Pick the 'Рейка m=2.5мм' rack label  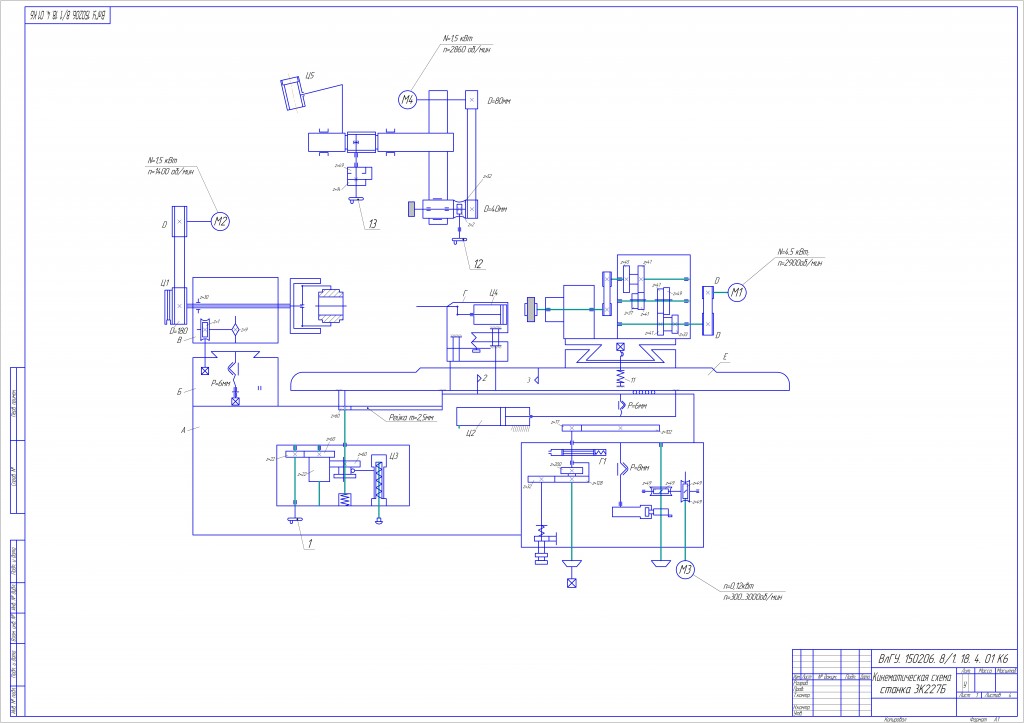tap(411, 417)
